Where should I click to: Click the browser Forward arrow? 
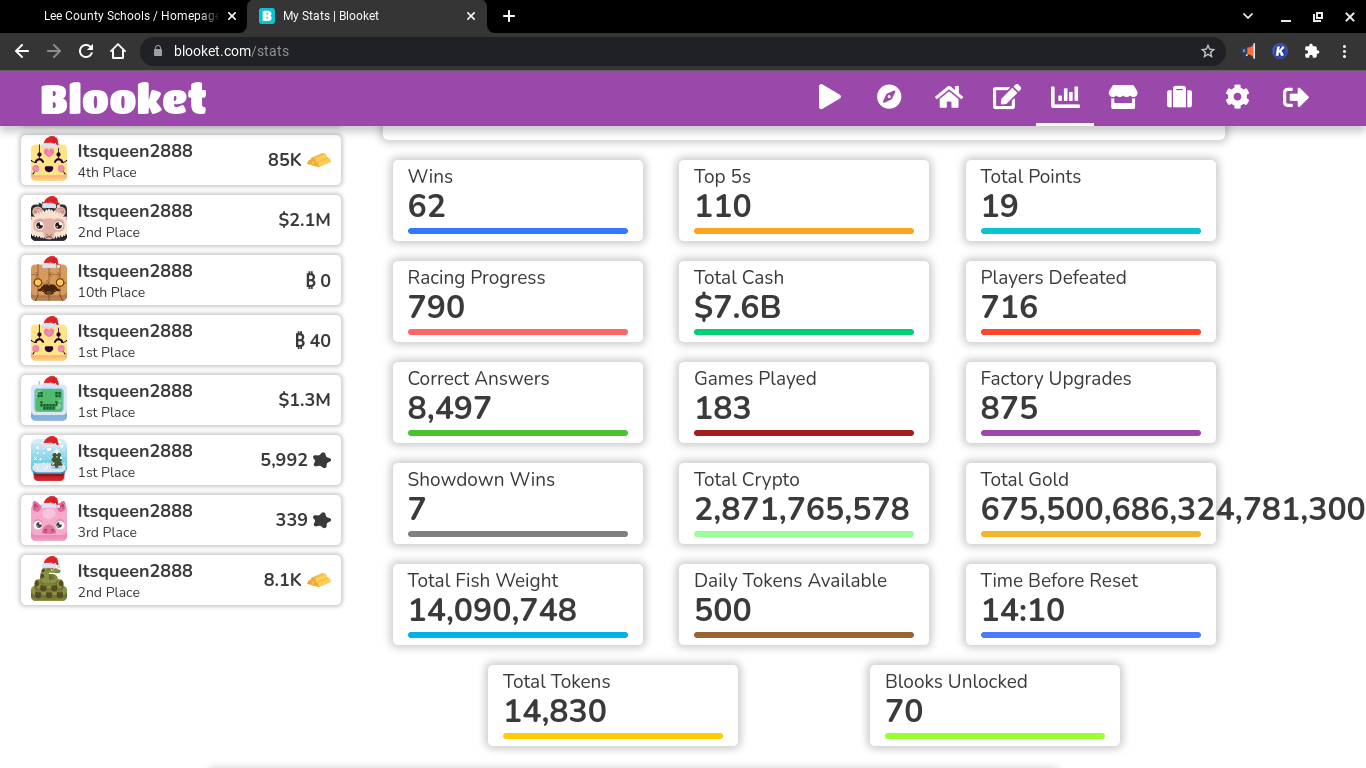point(54,51)
